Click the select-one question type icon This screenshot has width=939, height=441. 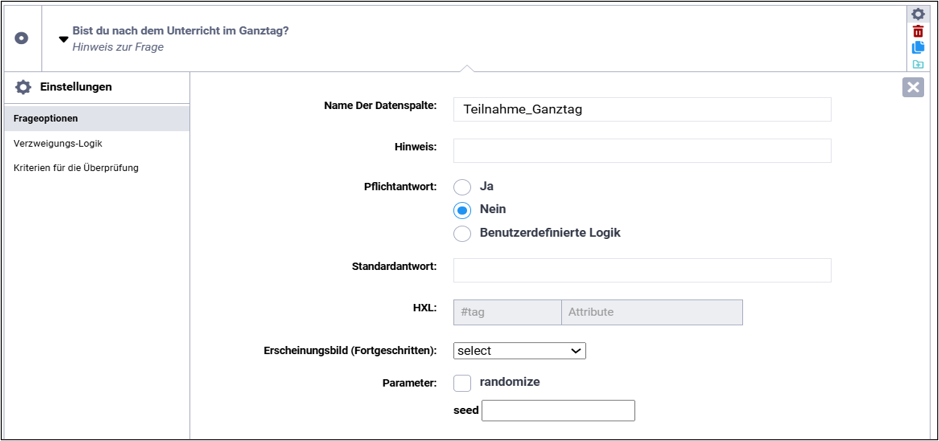(x=22, y=39)
